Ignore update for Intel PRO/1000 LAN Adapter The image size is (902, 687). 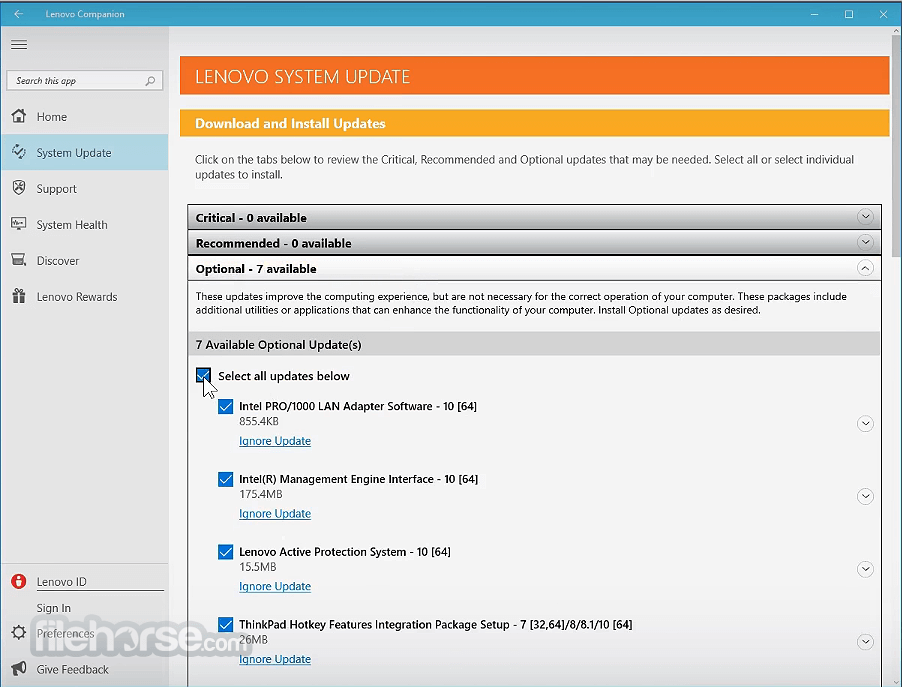click(275, 441)
